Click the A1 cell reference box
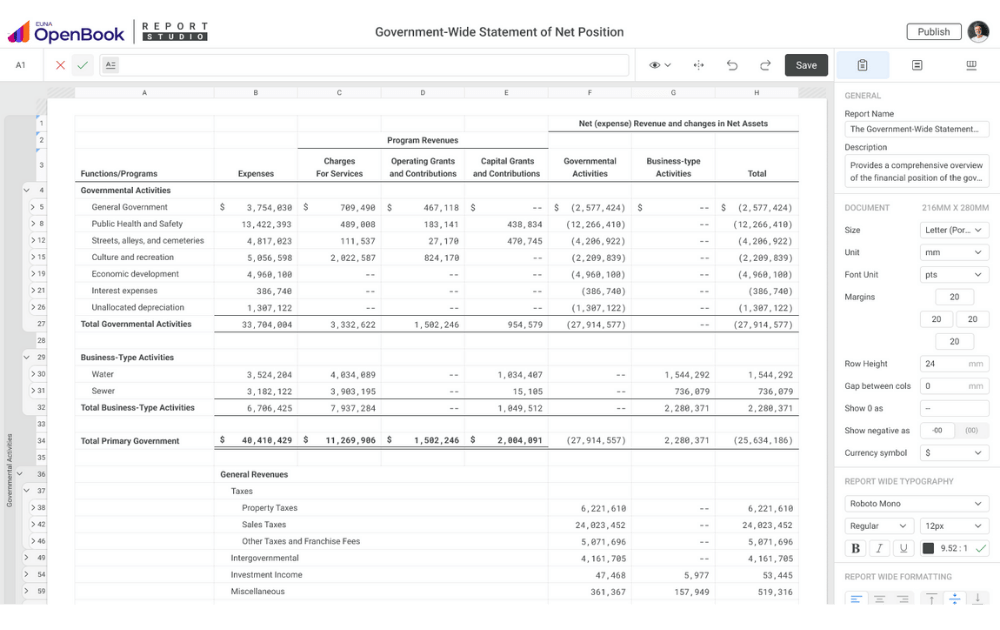 point(20,65)
